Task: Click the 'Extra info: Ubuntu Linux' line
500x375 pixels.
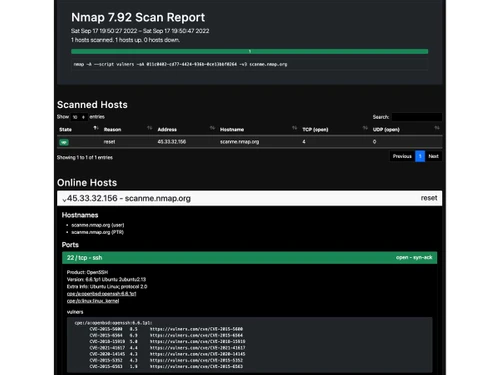Action: tap(107, 287)
